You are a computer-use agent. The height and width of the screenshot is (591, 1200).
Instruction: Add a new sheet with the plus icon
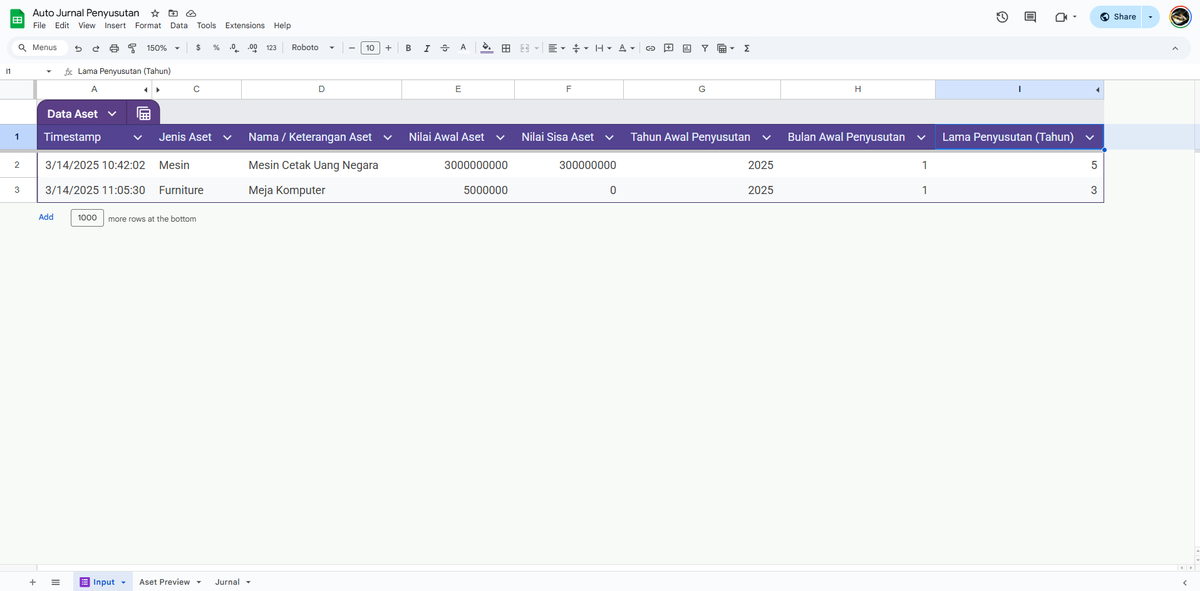click(32, 582)
